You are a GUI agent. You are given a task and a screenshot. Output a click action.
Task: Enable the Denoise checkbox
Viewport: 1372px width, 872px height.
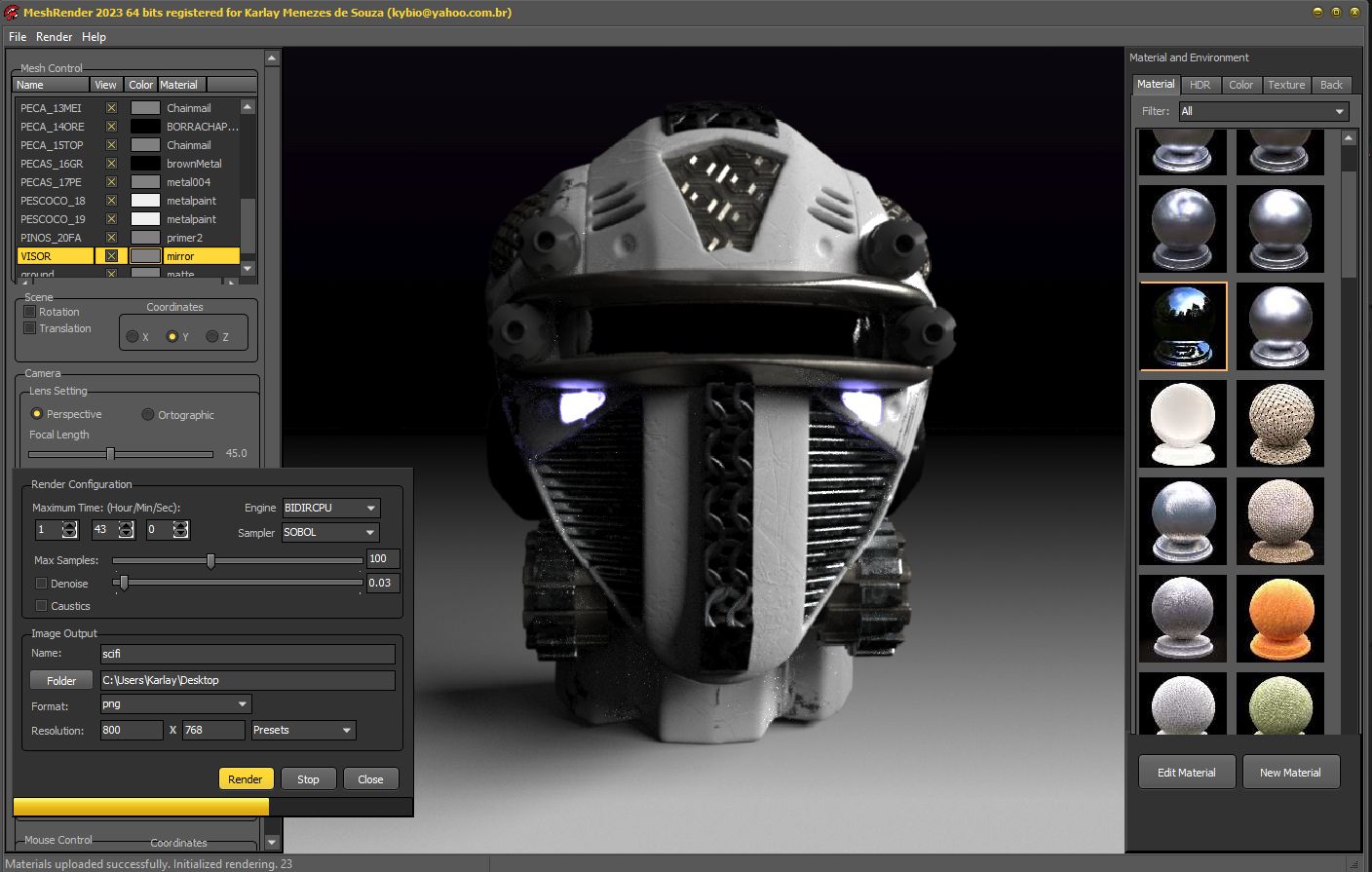click(x=40, y=583)
